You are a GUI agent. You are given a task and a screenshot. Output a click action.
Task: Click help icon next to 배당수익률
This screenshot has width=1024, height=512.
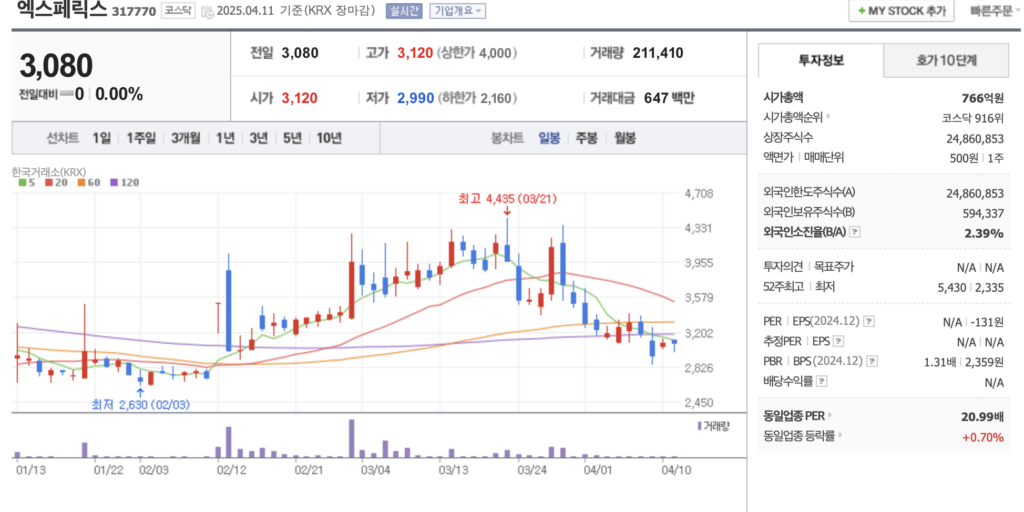822,381
